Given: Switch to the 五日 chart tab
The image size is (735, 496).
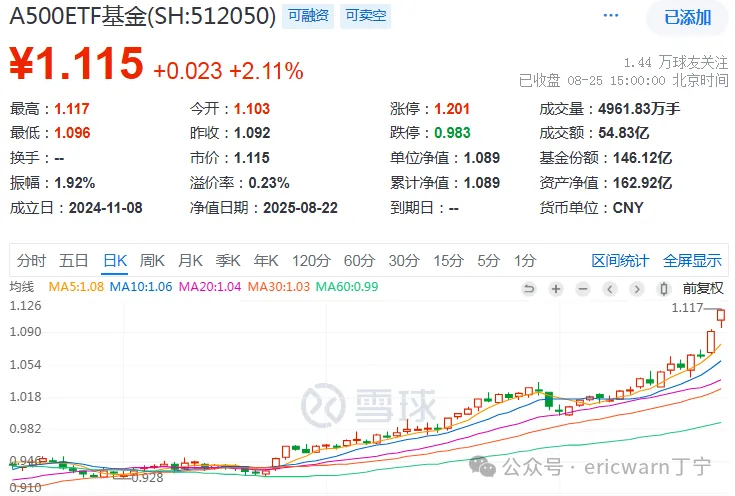Looking at the screenshot, I should 74,260.
